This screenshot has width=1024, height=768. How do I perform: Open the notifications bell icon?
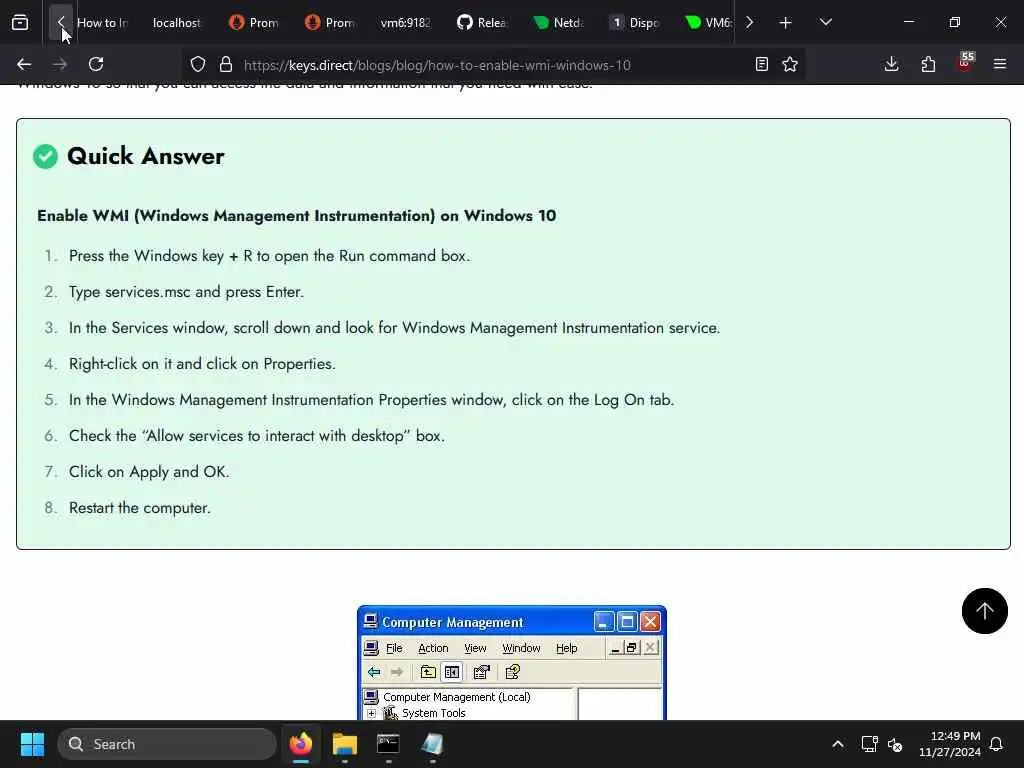[997, 744]
